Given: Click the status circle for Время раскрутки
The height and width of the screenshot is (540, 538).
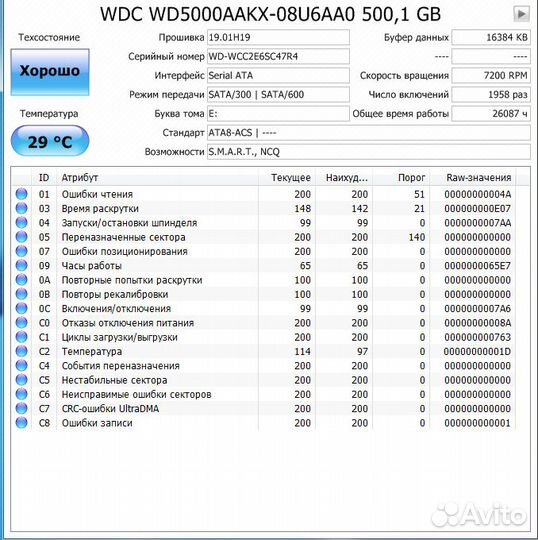Looking at the screenshot, I should (x=21, y=208).
